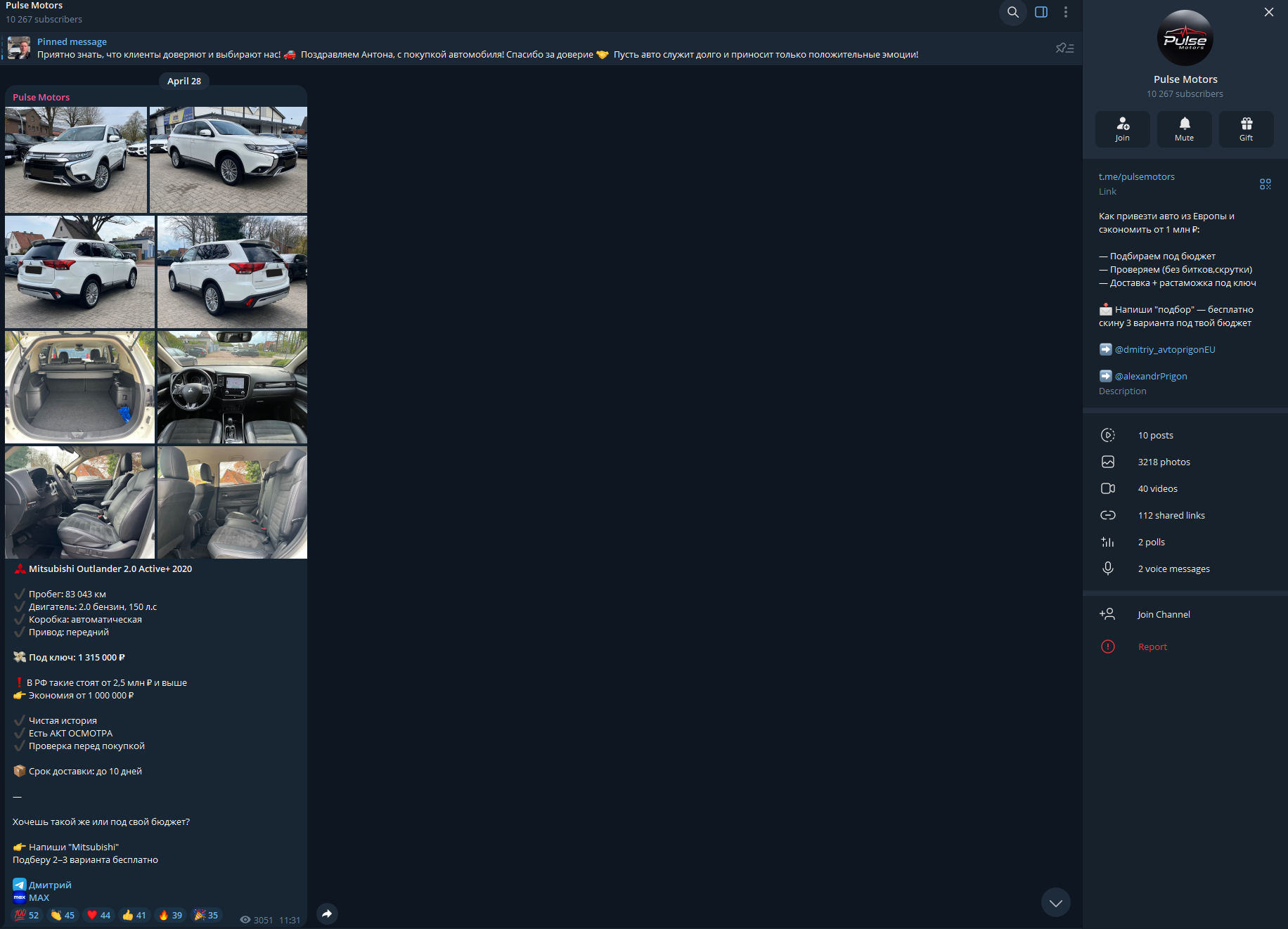Click the posts circular play icon
Screen dimensions: 1288x929
click(x=1108, y=436)
